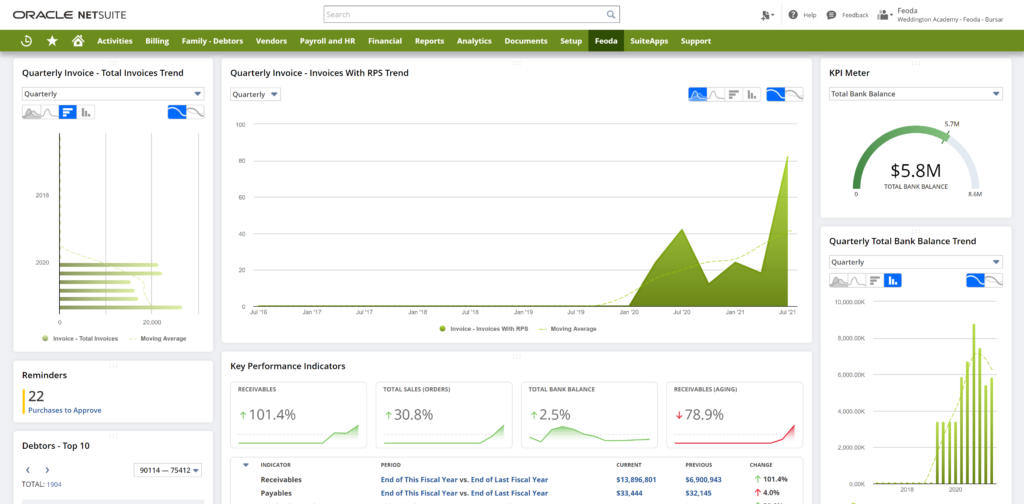Open KPI Meter Total Bank Balance dropdown
Screen dimensions: 1024x504
pos(916,94)
